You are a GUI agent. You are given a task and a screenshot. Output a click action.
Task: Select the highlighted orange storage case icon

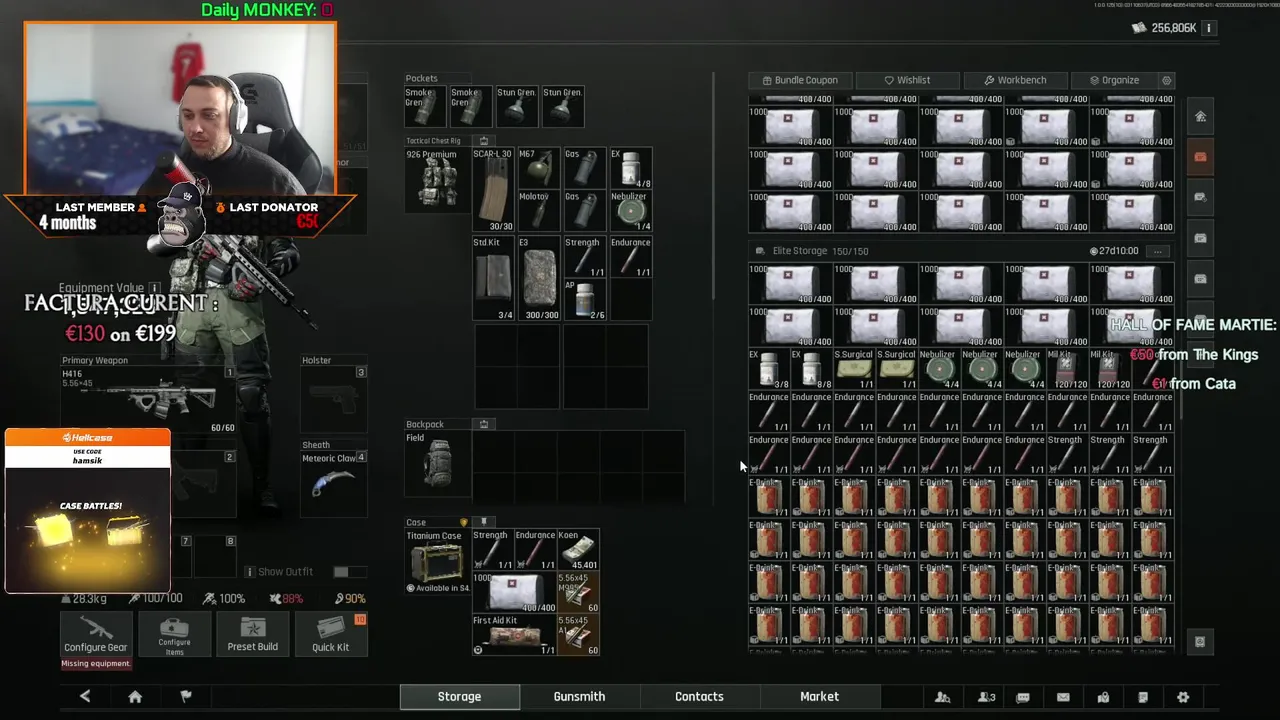[x=1200, y=157]
